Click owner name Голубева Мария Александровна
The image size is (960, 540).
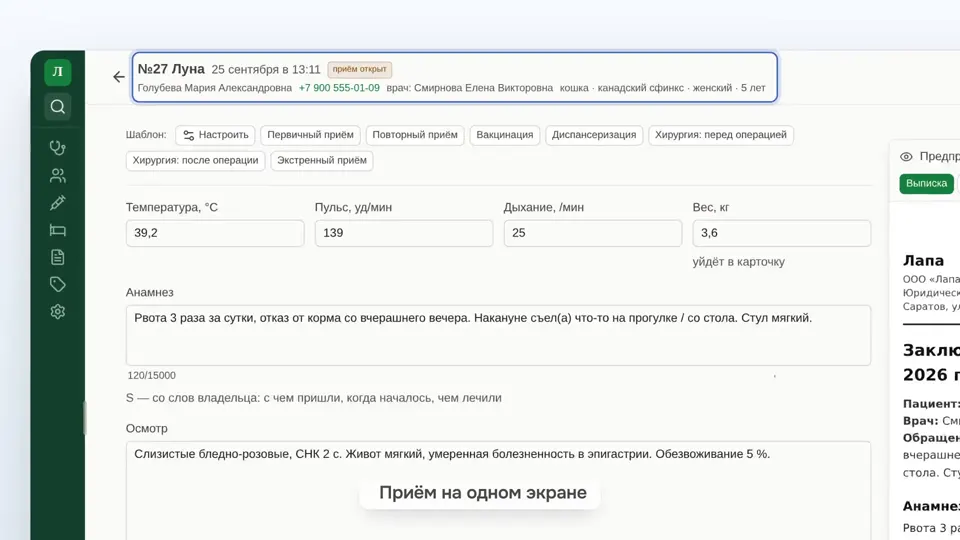point(214,88)
